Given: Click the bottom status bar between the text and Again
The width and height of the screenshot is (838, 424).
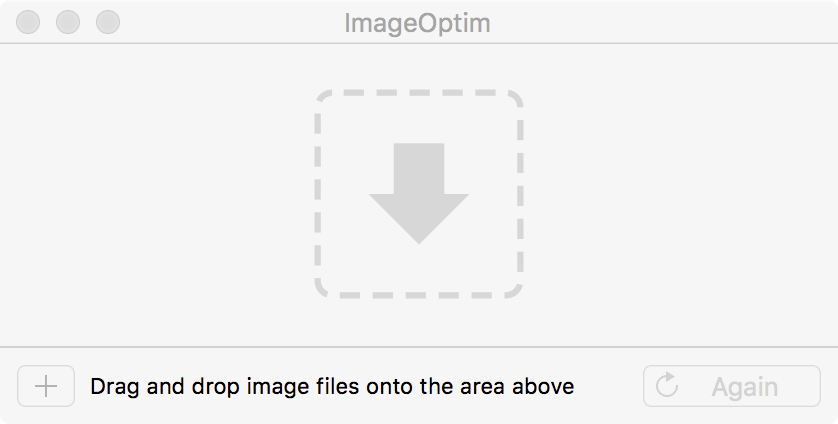Looking at the screenshot, I should tap(609, 386).
